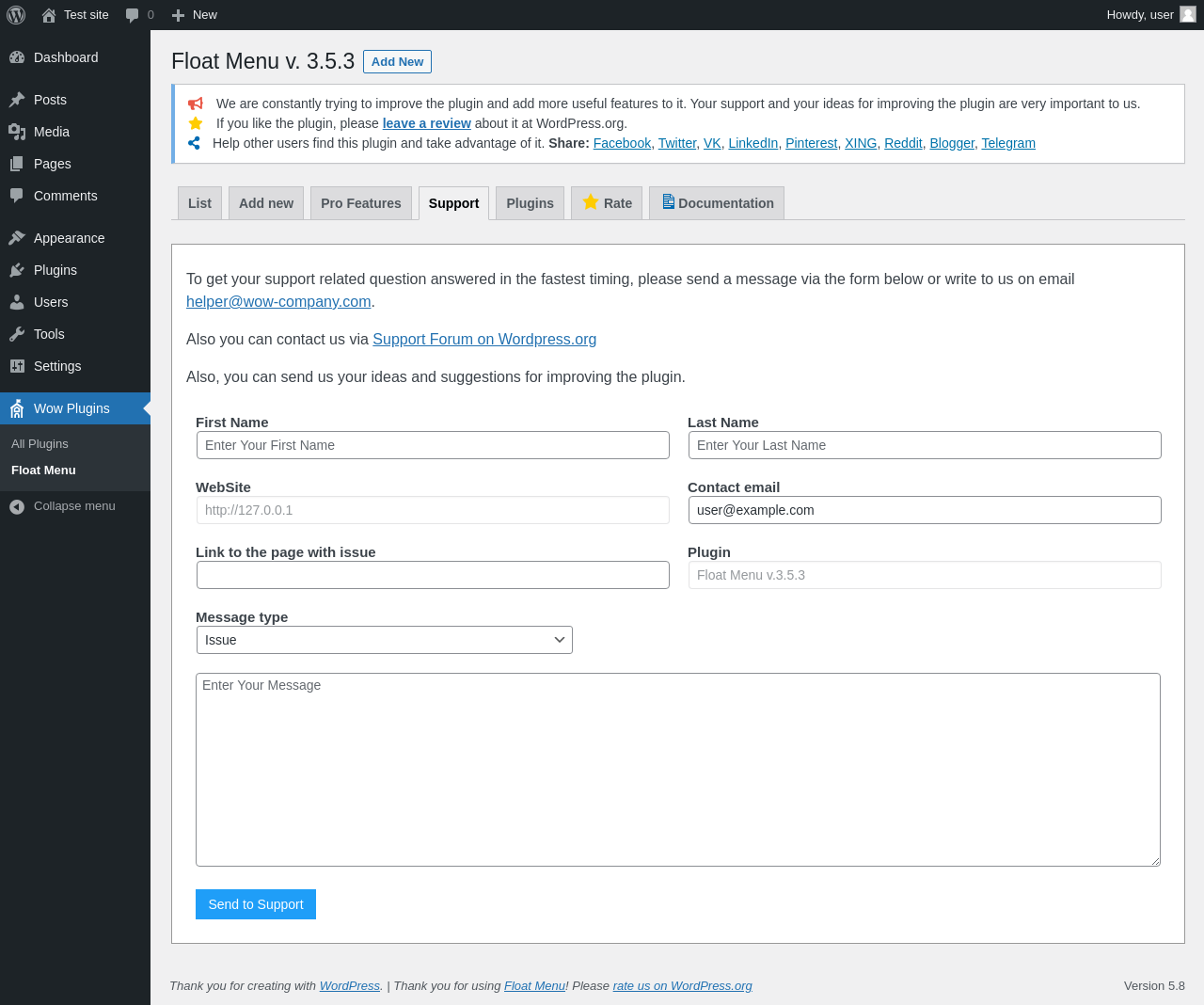Share the plugin on Blogger
Image resolution: width=1204 pixels, height=1005 pixels.
click(x=952, y=143)
